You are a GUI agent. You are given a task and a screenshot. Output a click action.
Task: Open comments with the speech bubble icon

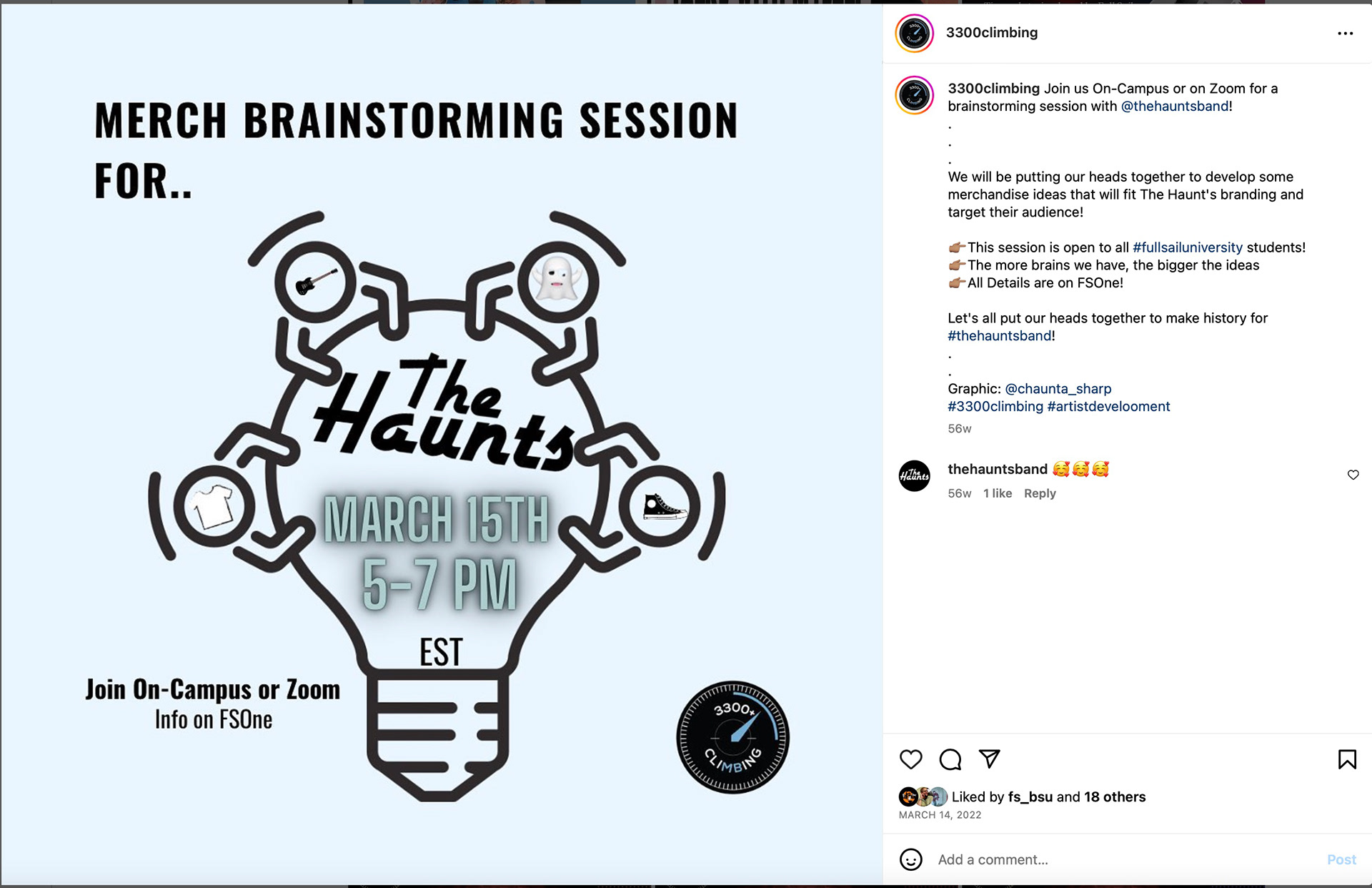pyautogui.click(x=950, y=759)
